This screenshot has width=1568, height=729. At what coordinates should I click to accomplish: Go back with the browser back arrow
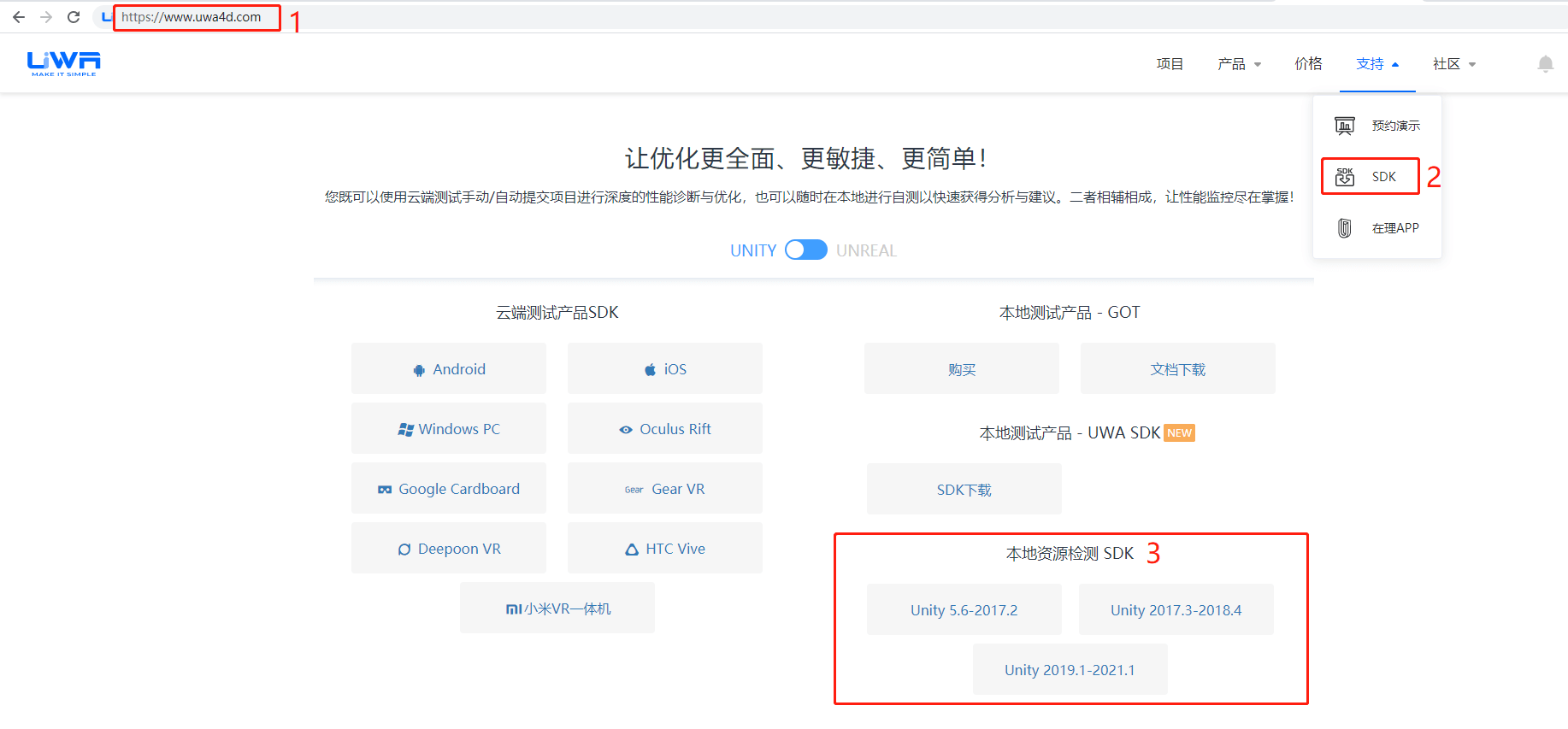[19, 17]
